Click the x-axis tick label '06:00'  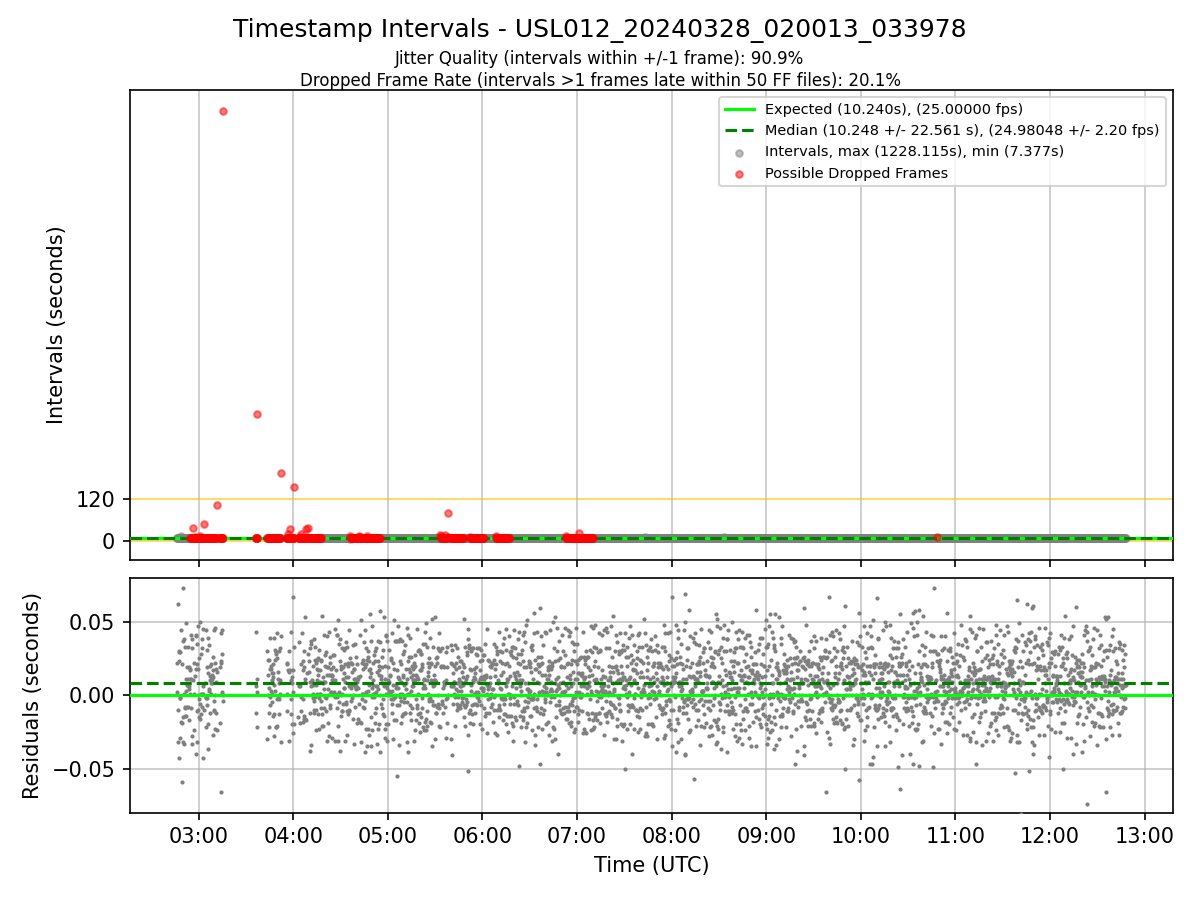click(x=482, y=834)
